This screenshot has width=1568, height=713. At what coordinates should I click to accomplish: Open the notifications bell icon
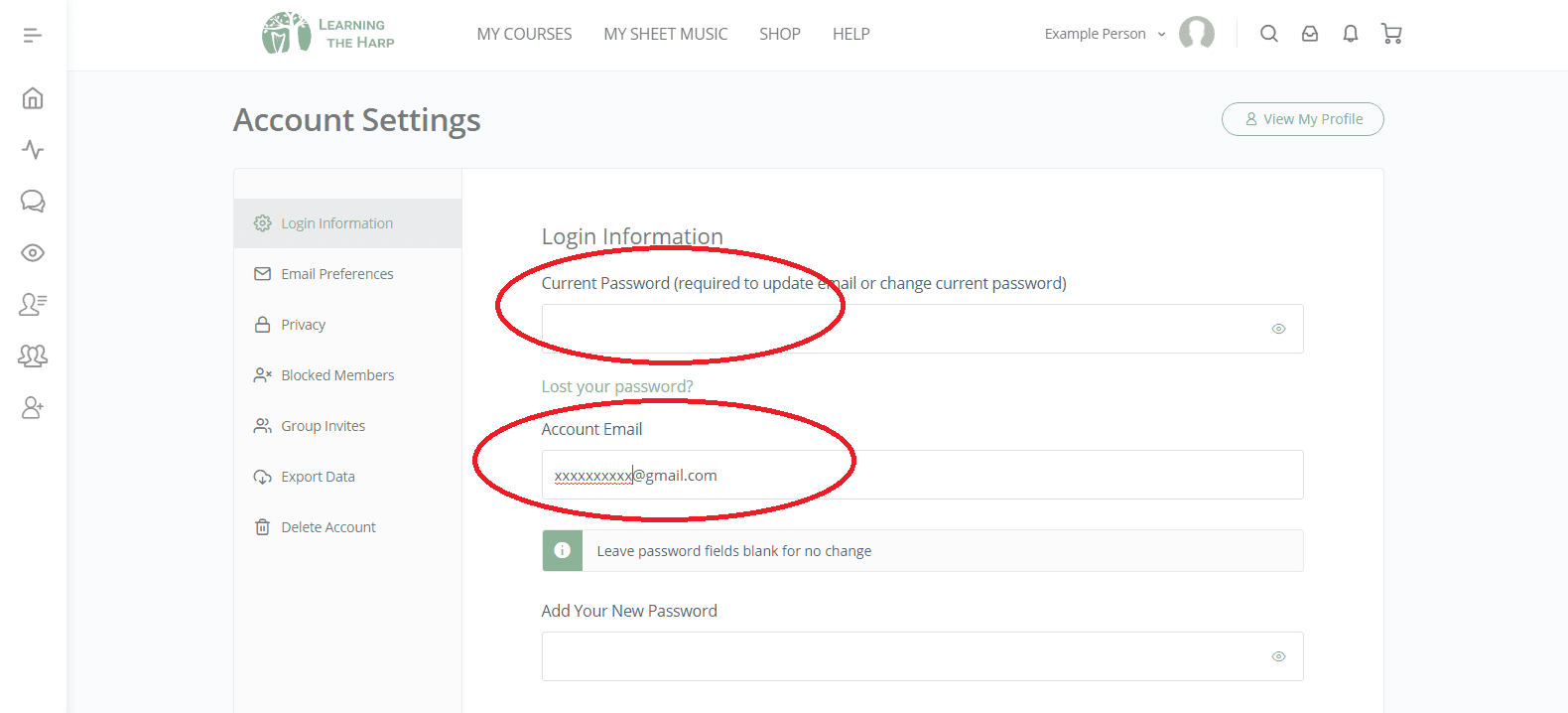point(1351,34)
